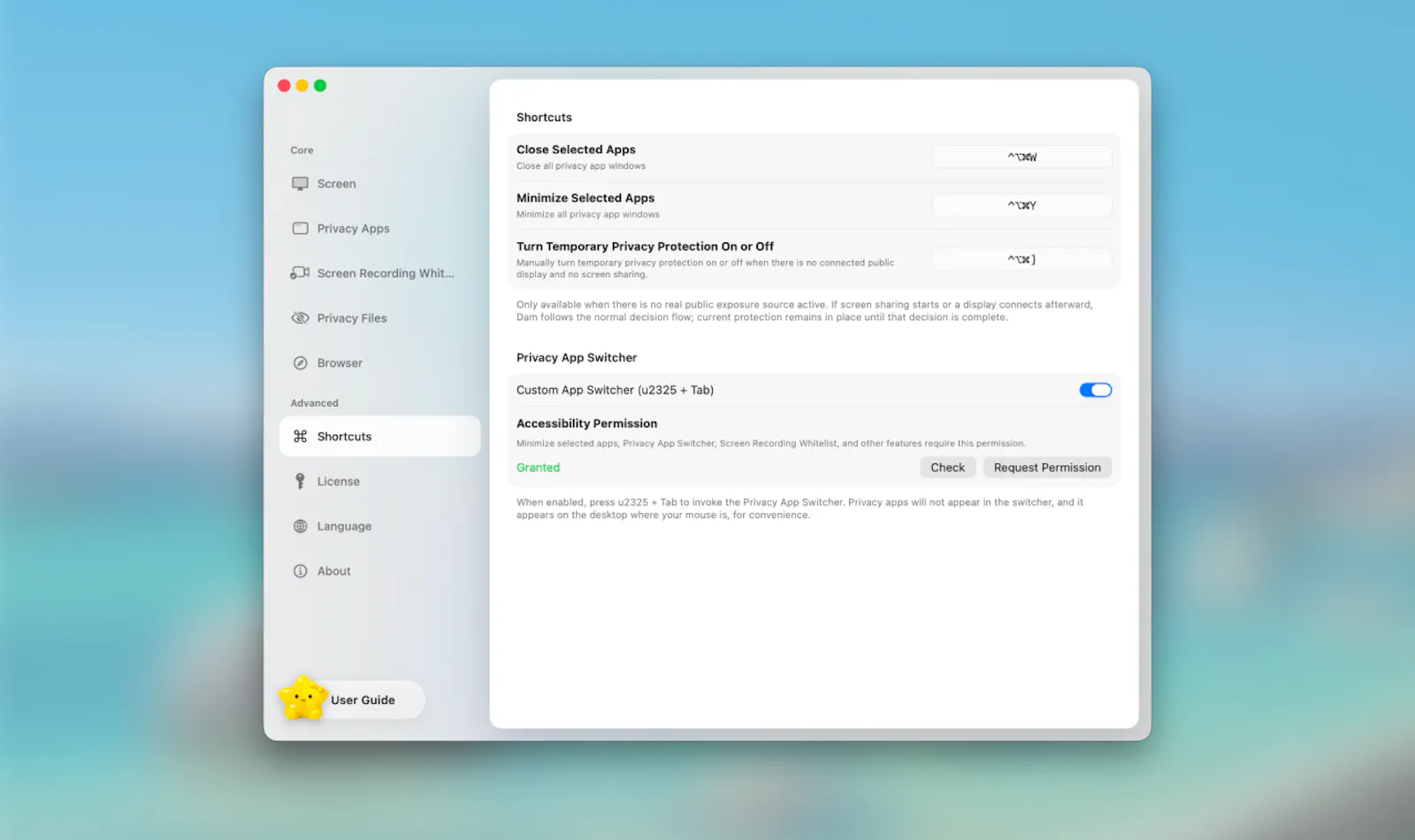Viewport: 1415px width, 840px height.
Task: Open the Language settings
Action: click(x=380, y=526)
